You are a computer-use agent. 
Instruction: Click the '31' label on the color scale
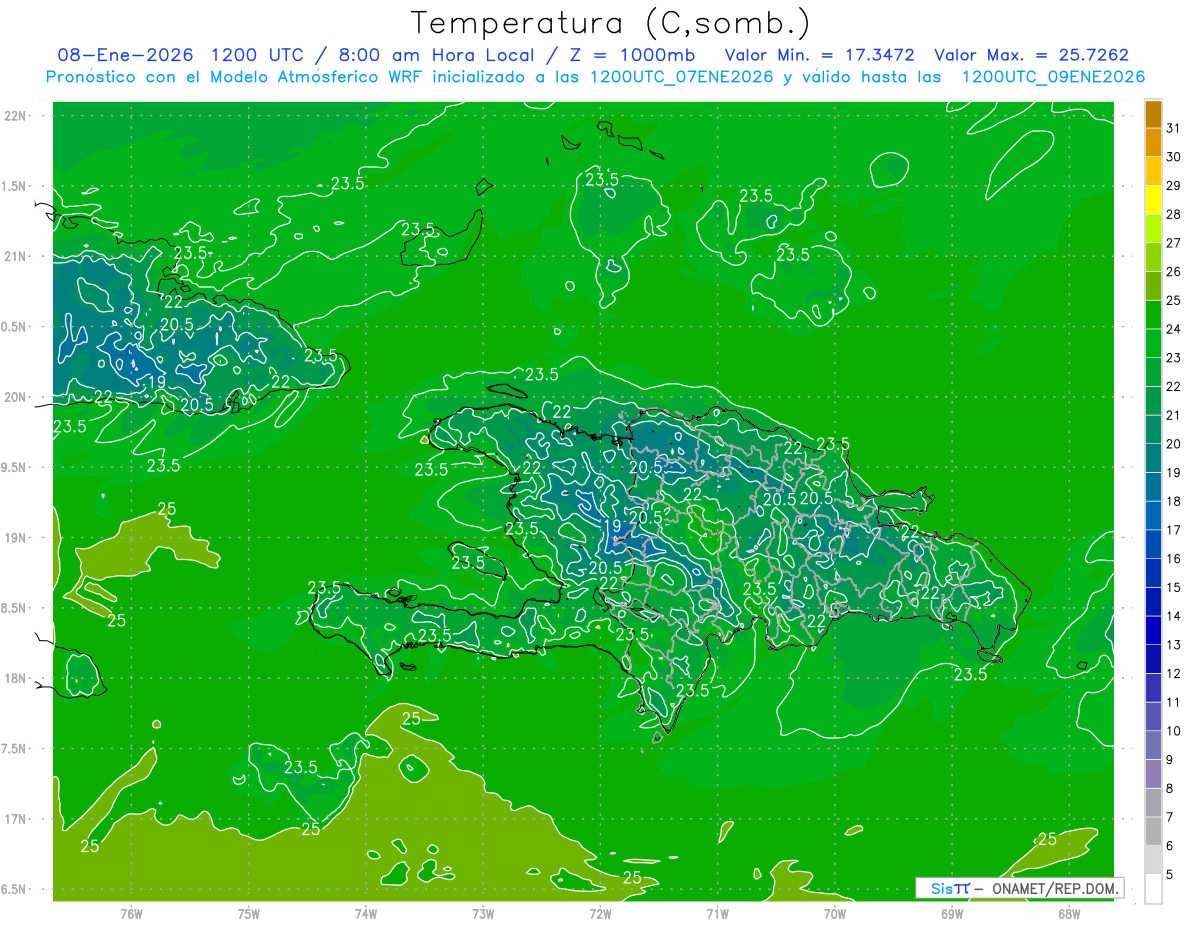(x=1174, y=128)
